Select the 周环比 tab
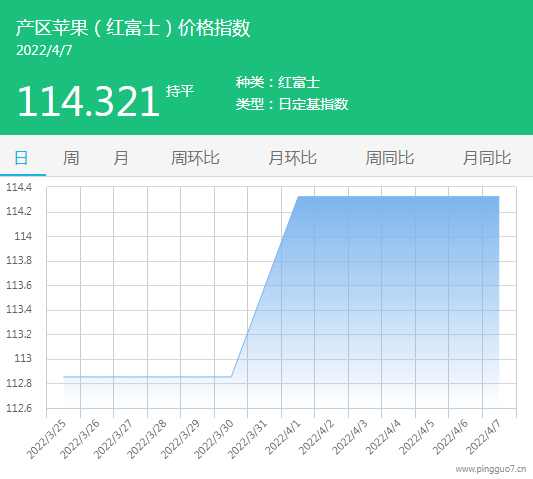533x479 pixels. point(195,158)
